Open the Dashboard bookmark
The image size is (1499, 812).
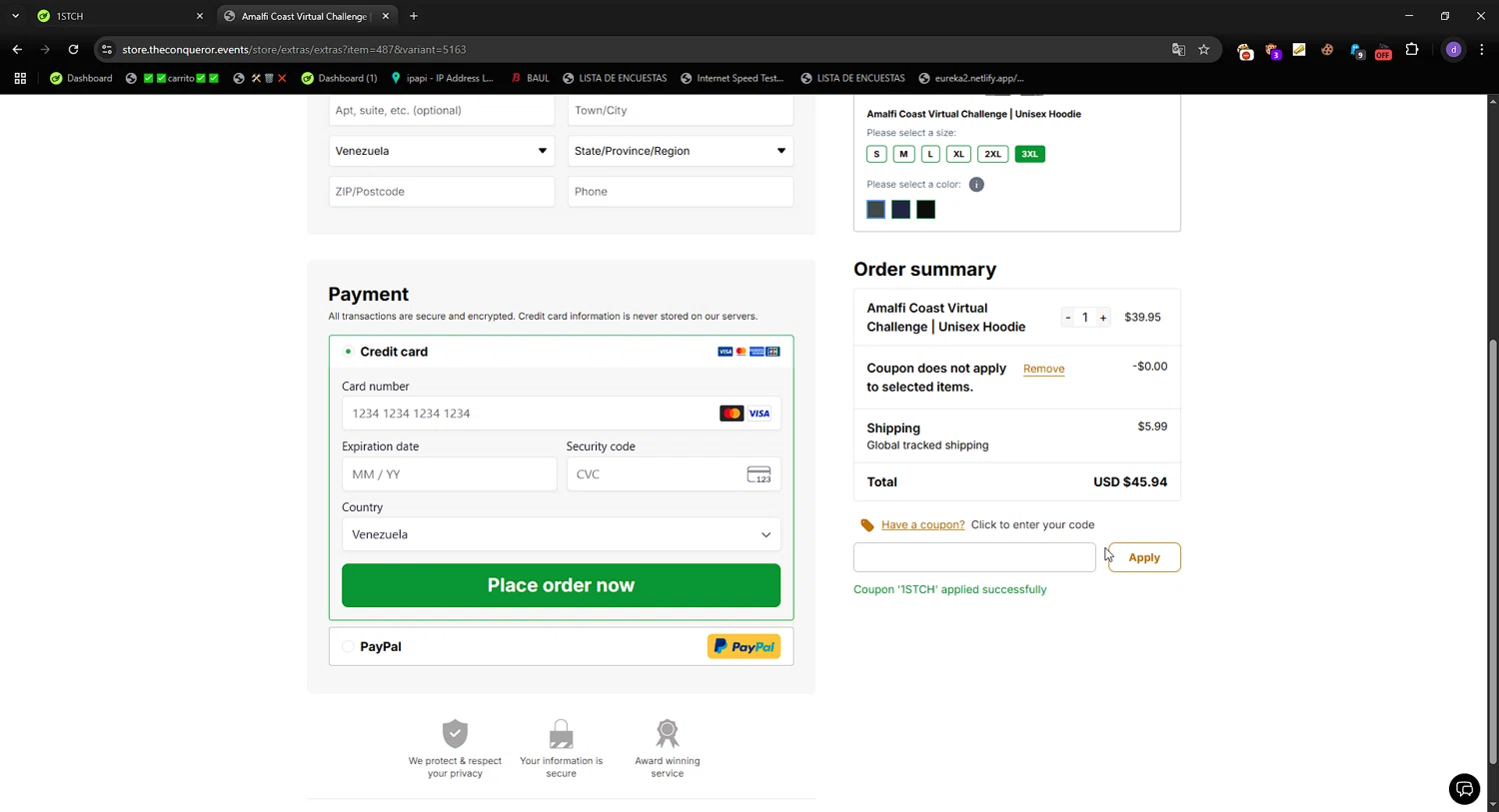point(81,78)
